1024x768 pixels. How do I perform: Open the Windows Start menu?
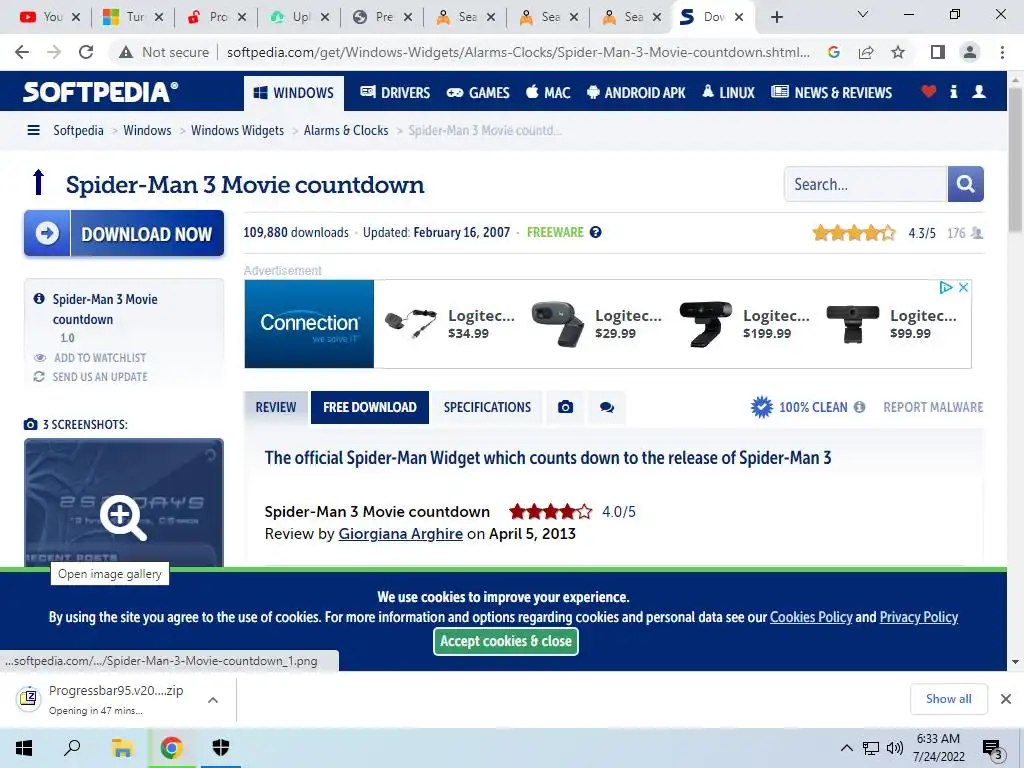tap(24, 748)
